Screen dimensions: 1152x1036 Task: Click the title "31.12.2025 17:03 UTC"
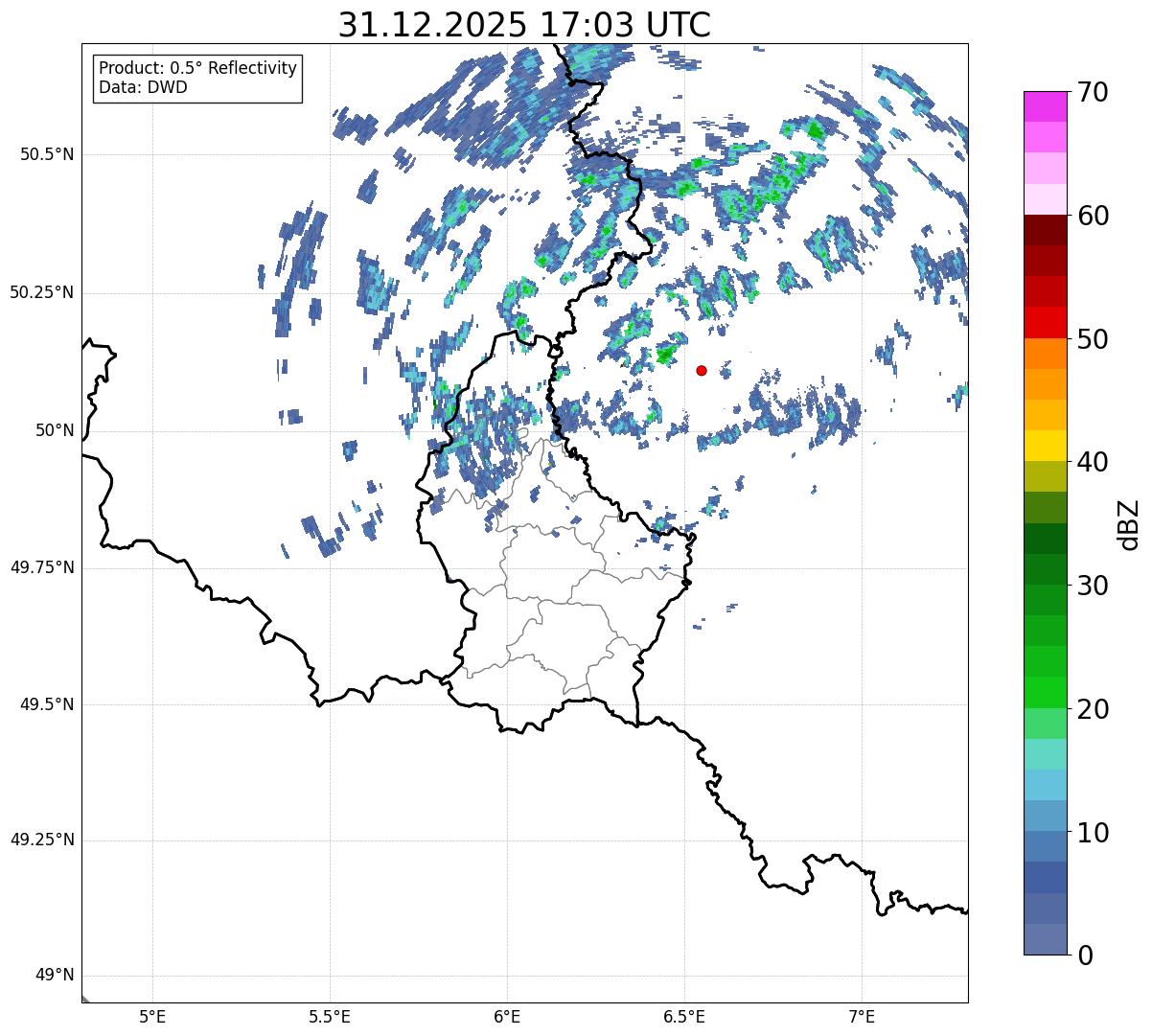click(524, 25)
